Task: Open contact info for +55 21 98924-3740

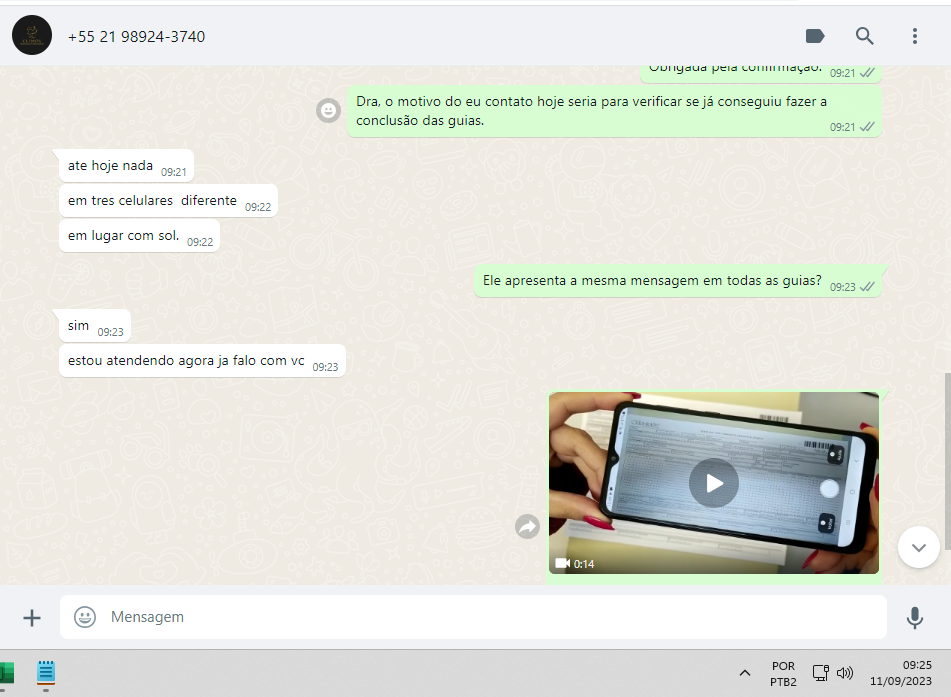Action: click(136, 36)
